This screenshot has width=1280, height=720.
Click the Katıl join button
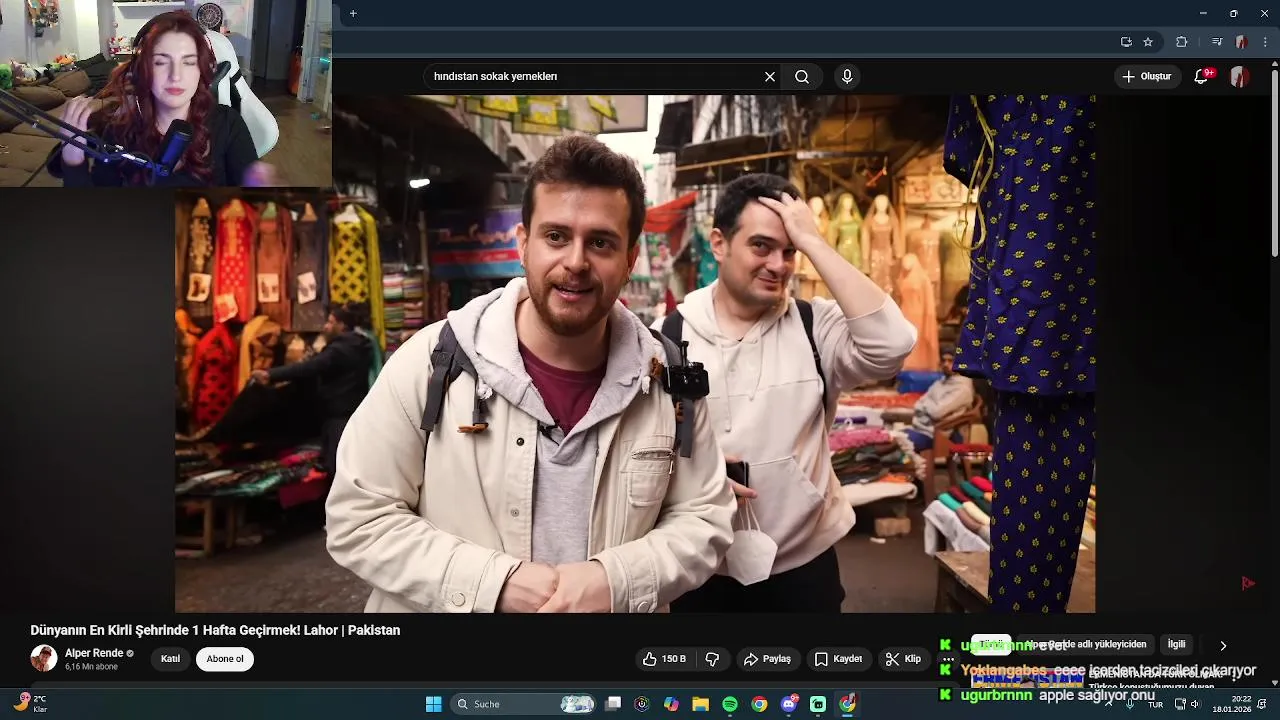(x=171, y=659)
